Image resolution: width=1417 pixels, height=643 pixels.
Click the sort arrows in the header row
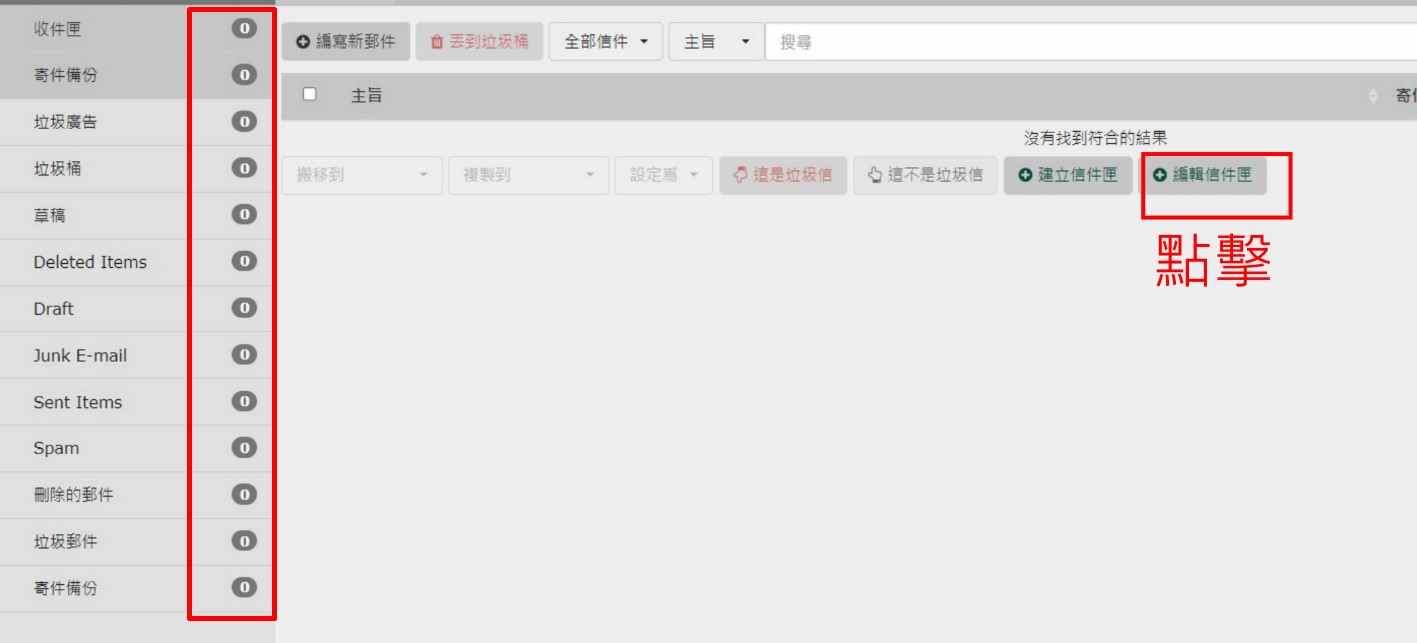1371,96
